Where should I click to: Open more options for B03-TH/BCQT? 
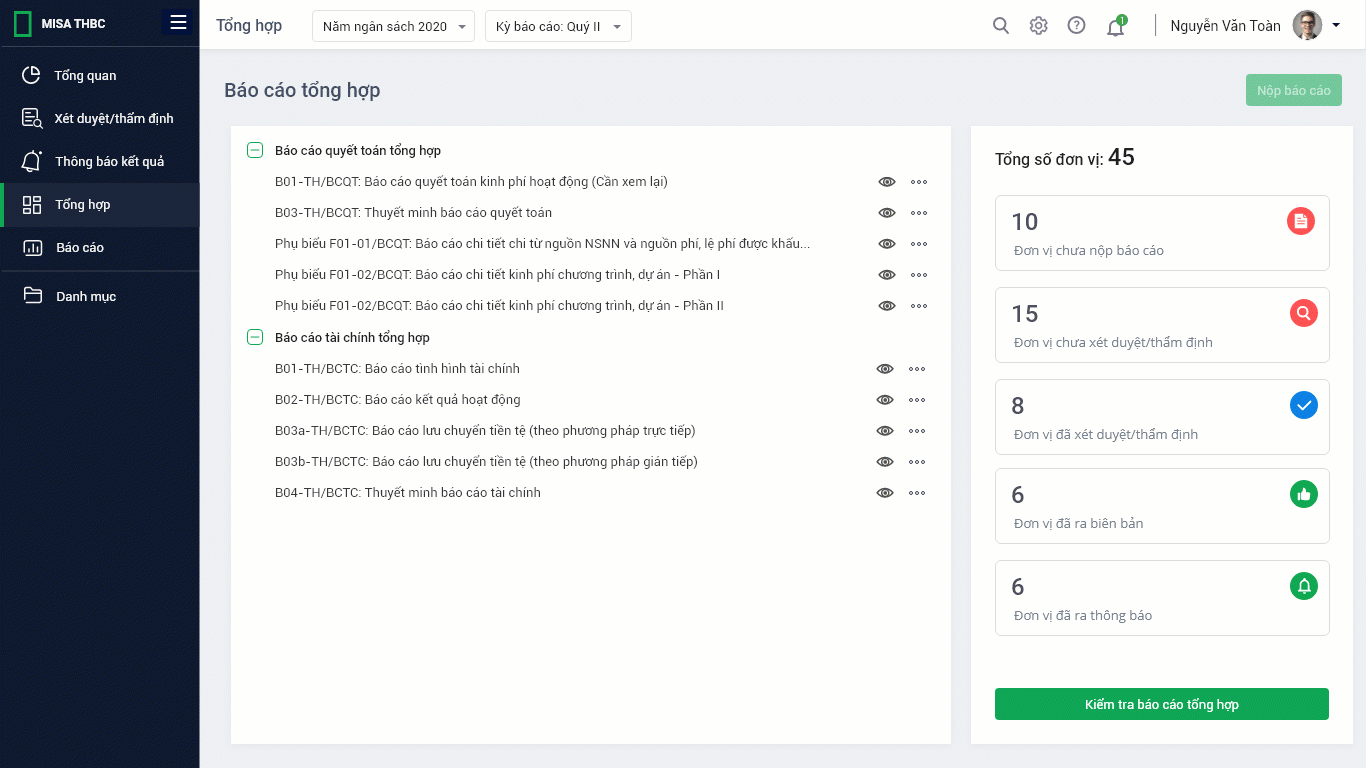click(919, 213)
